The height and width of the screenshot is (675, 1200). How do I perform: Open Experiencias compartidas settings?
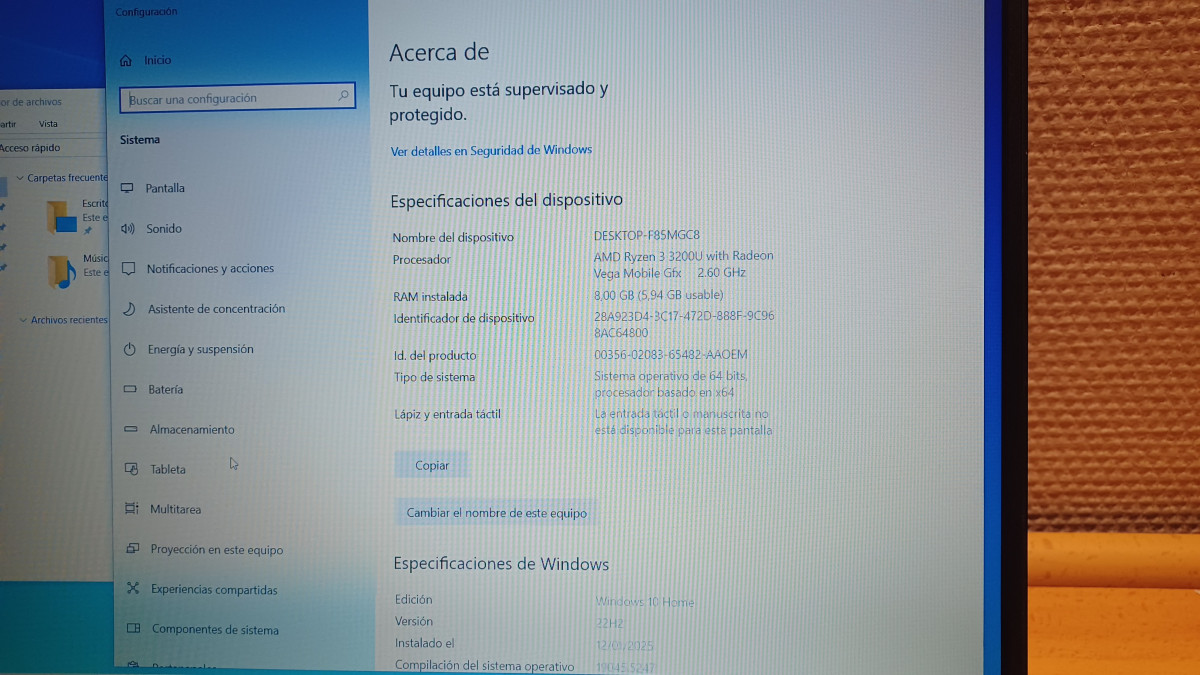[x=214, y=590]
